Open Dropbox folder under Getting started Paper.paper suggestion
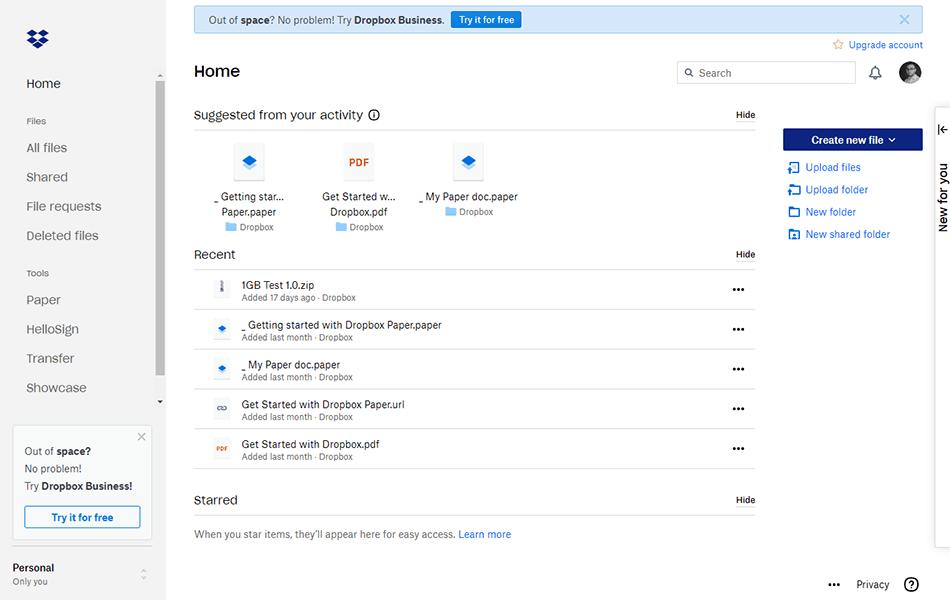Screen dimensions: 950x600 (249, 227)
